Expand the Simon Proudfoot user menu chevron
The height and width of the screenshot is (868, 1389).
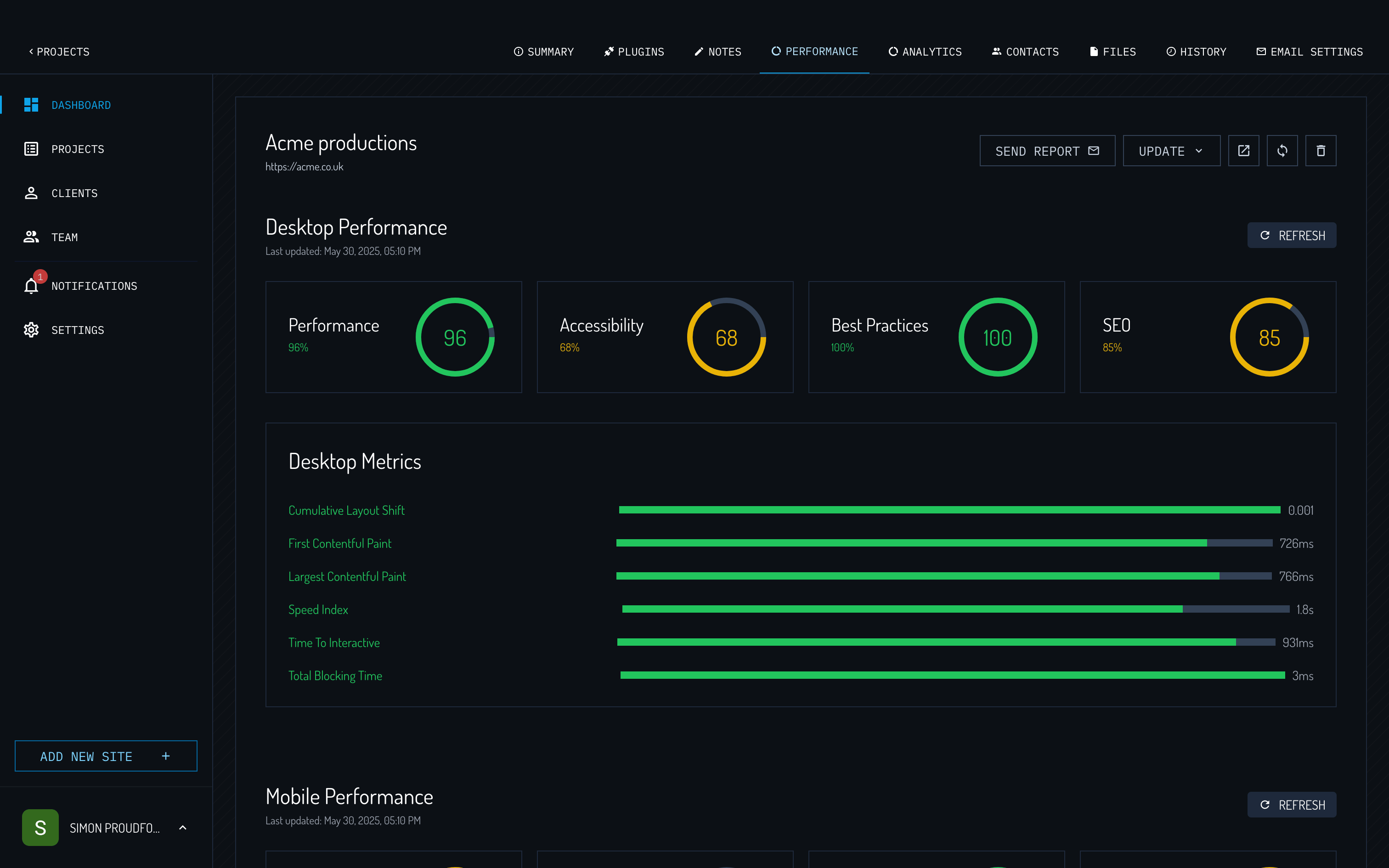(182, 827)
